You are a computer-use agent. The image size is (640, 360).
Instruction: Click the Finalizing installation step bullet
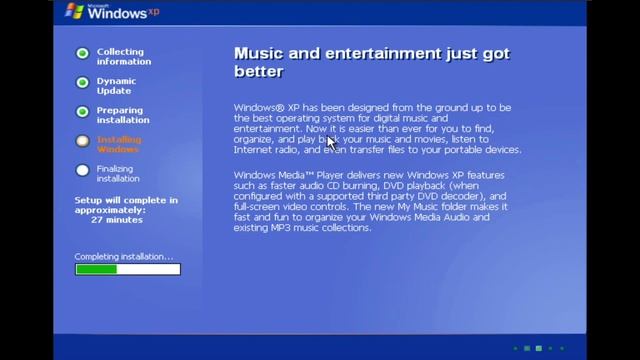pyautogui.click(x=82, y=170)
